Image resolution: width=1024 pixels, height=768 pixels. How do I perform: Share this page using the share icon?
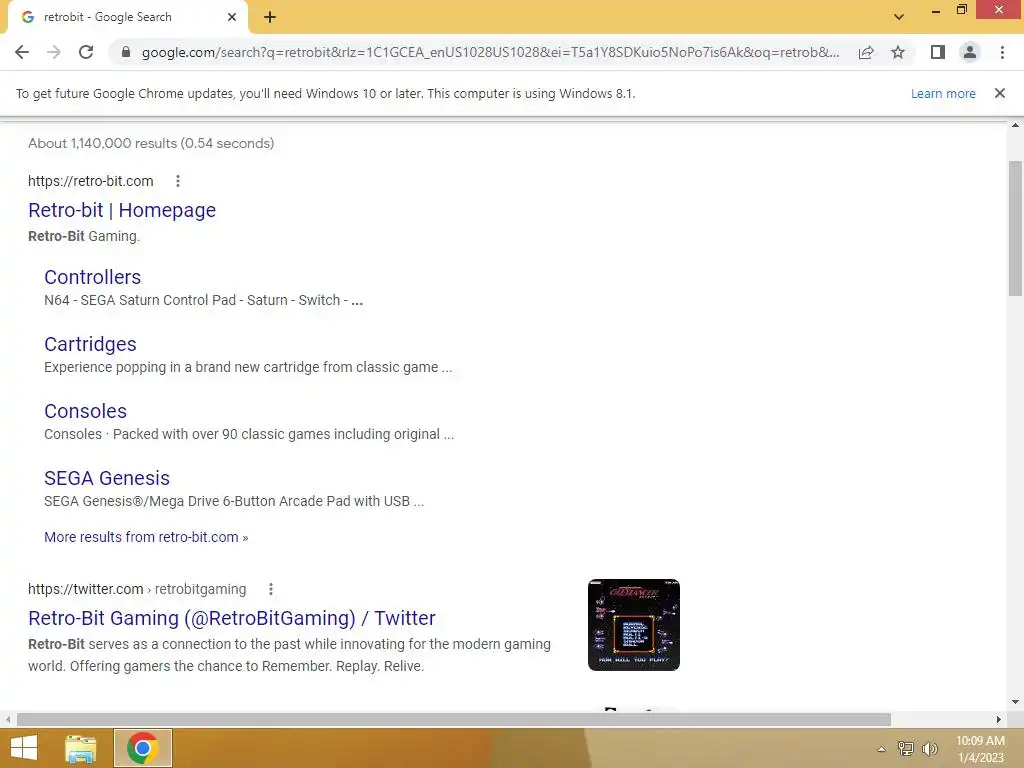[x=866, y=52]
